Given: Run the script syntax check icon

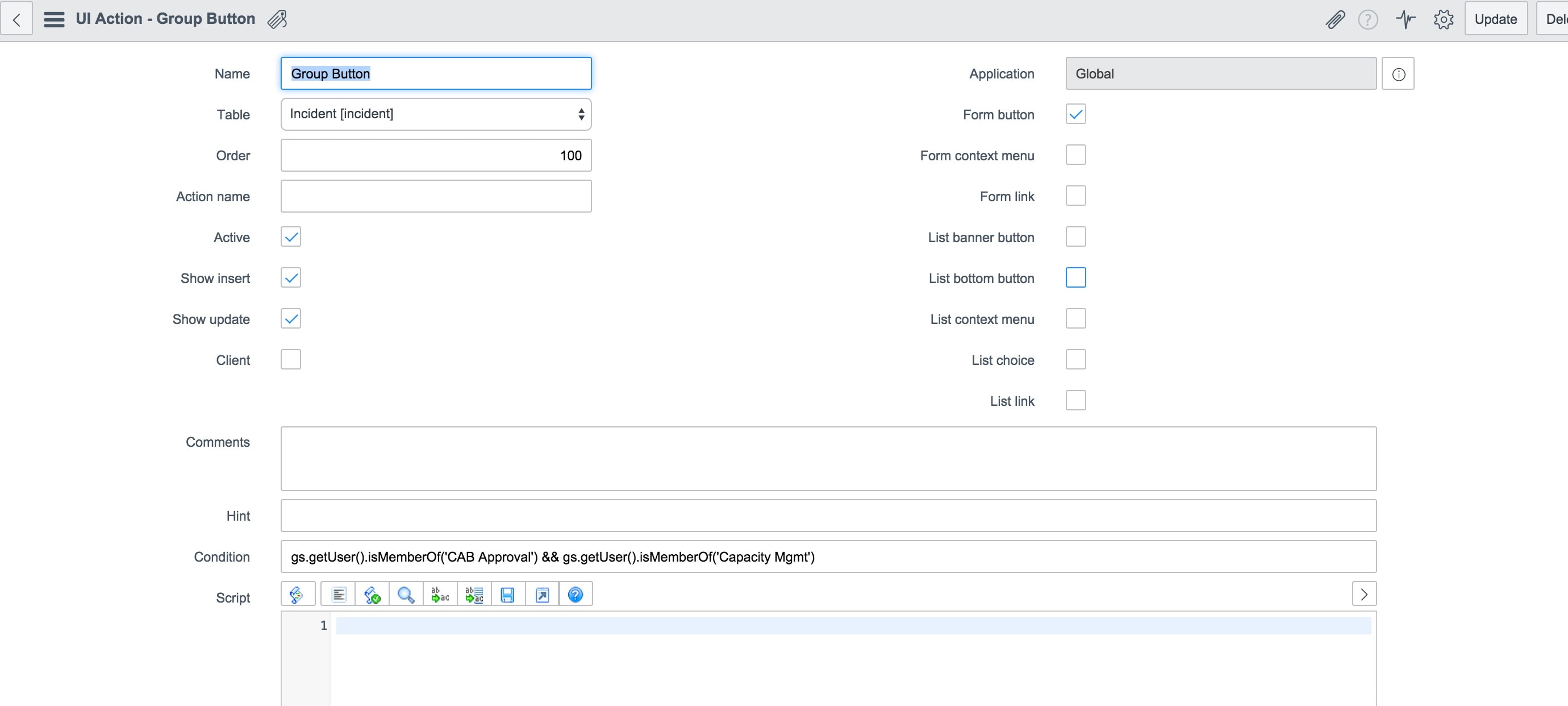Looking at the screenshot, I should (372, 595).
